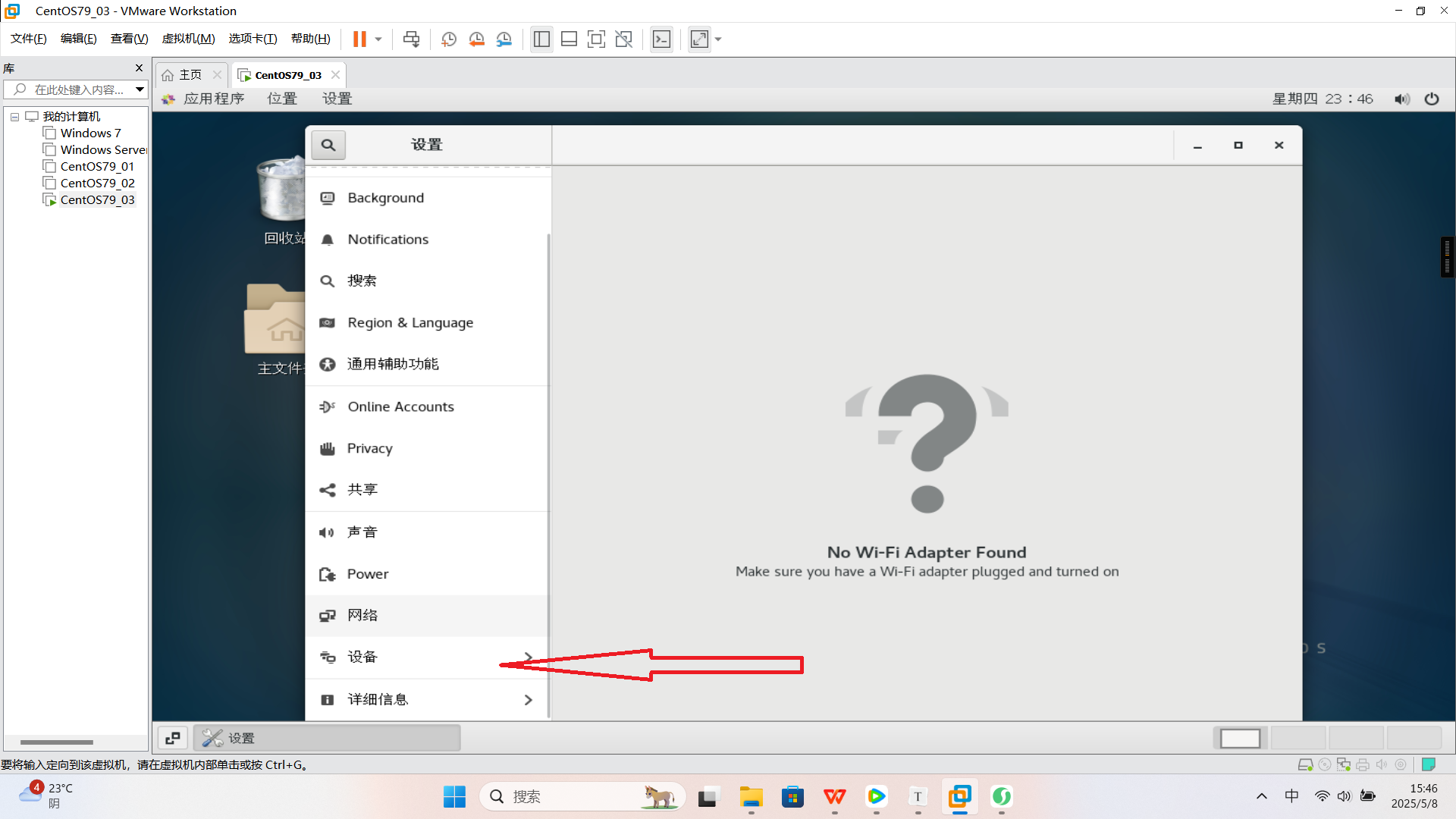Select Privacy in the settings sidebar
1456x819 pixels.
(369, 449)
